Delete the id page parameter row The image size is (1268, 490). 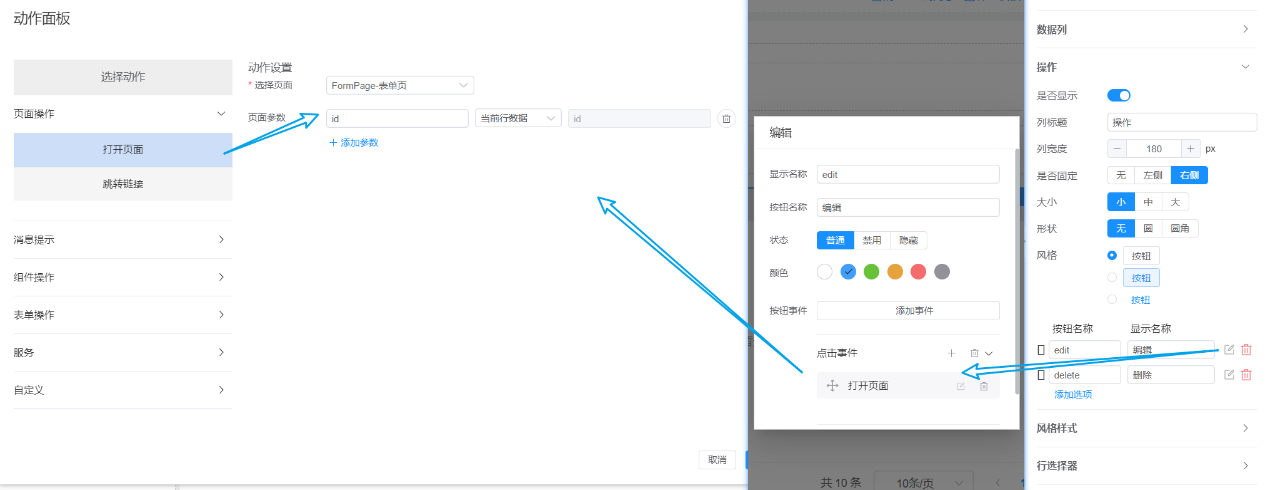pos(726,119)
